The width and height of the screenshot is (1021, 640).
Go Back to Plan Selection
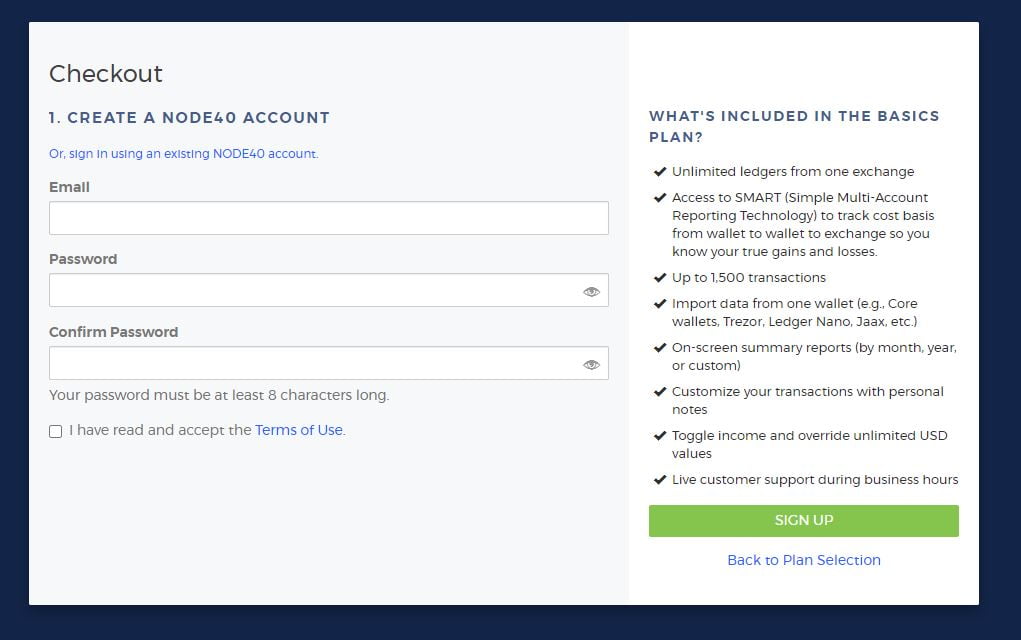(x=804, y=560)
